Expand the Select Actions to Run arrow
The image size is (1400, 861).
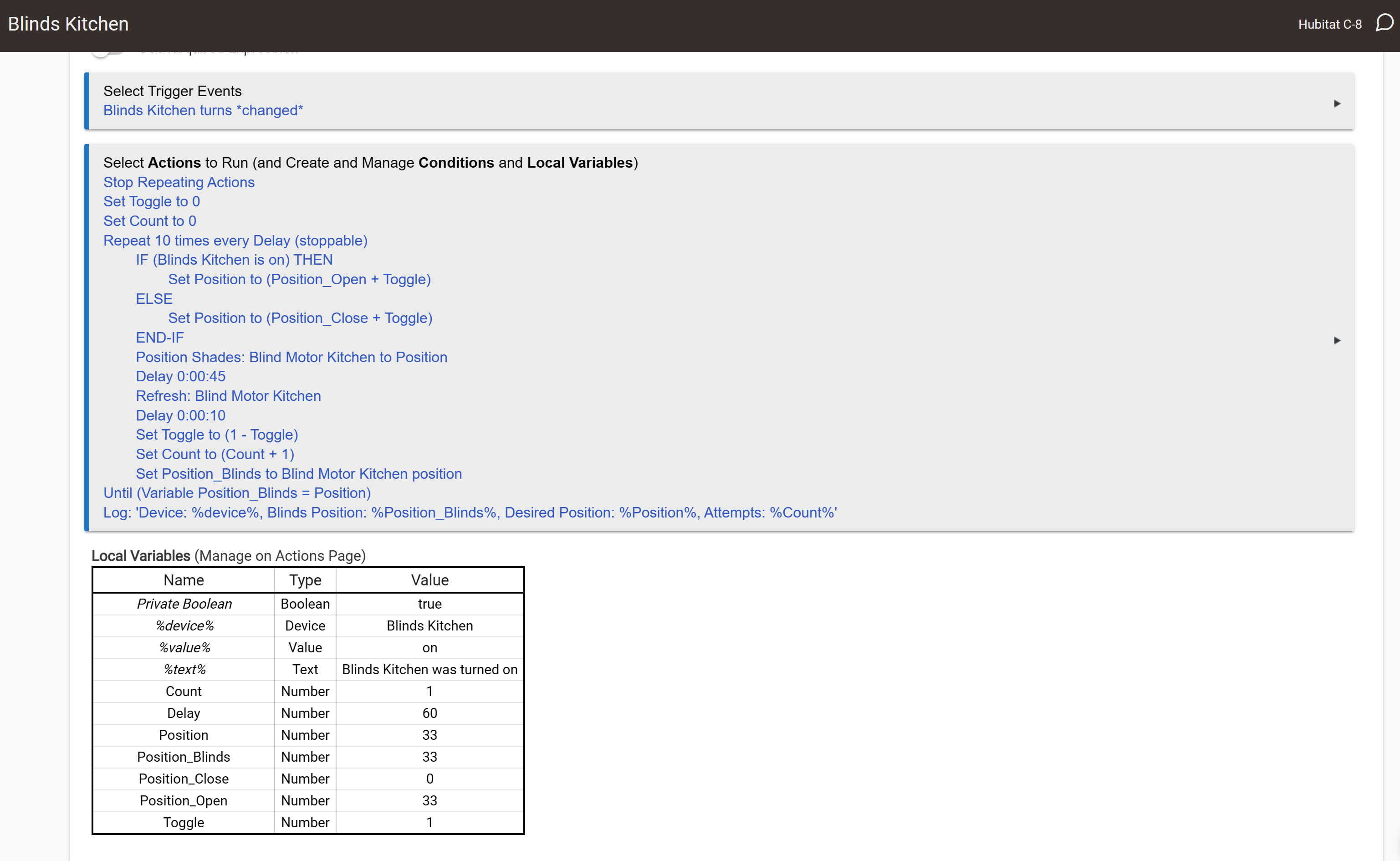(x=1337, y=341)
